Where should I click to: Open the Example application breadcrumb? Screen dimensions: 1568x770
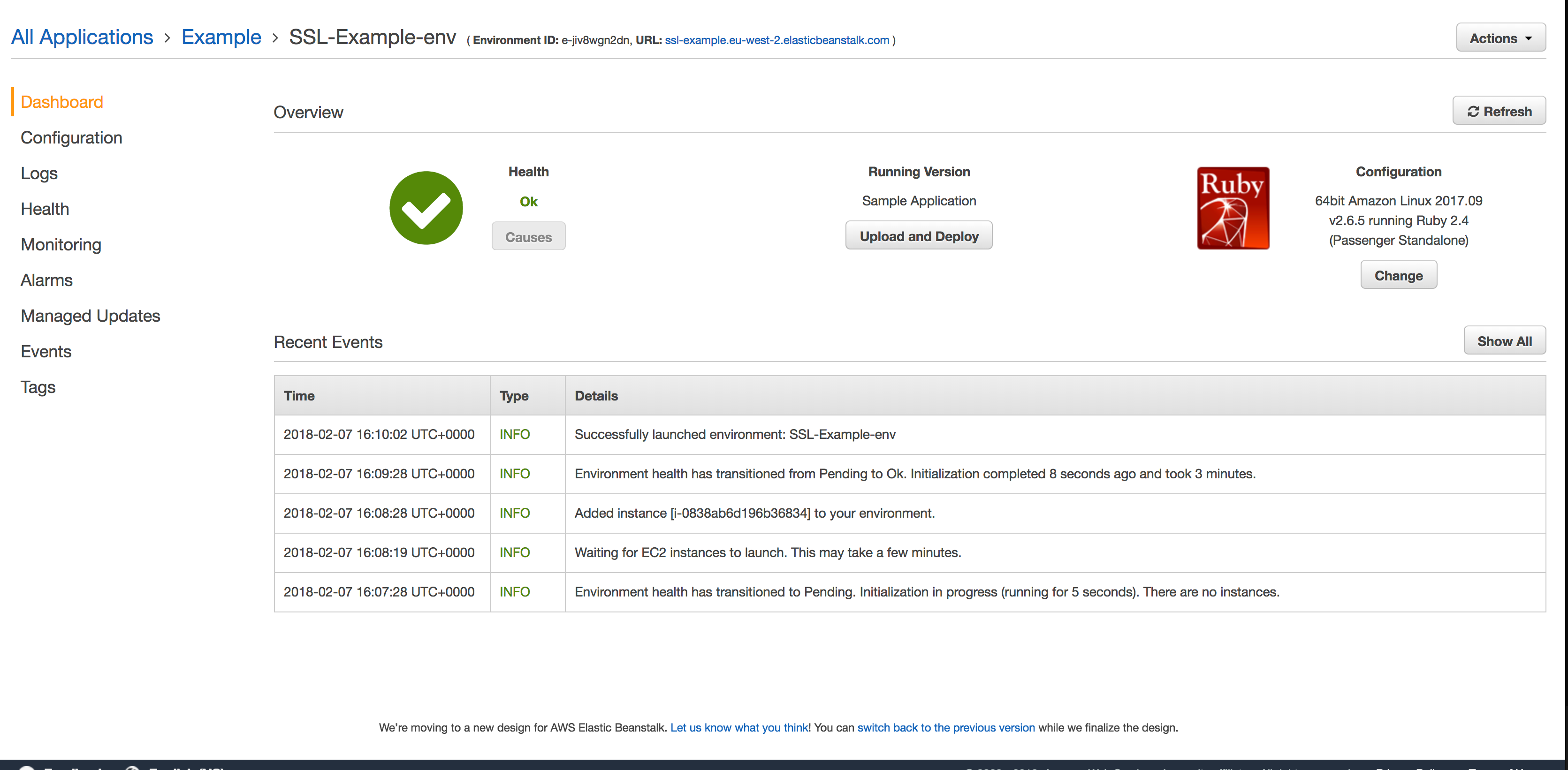[x=221, y=37]
